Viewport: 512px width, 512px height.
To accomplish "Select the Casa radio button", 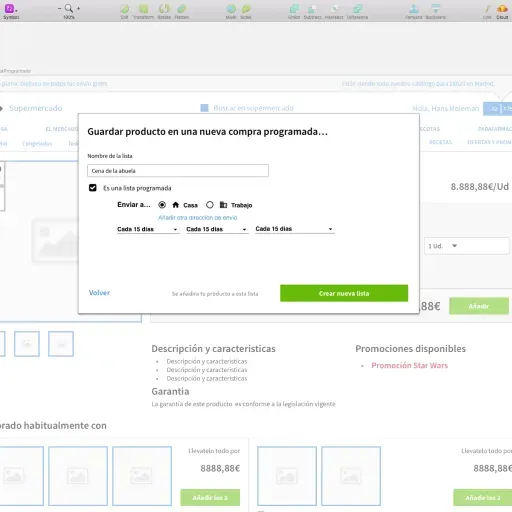I will coord(162,205).
